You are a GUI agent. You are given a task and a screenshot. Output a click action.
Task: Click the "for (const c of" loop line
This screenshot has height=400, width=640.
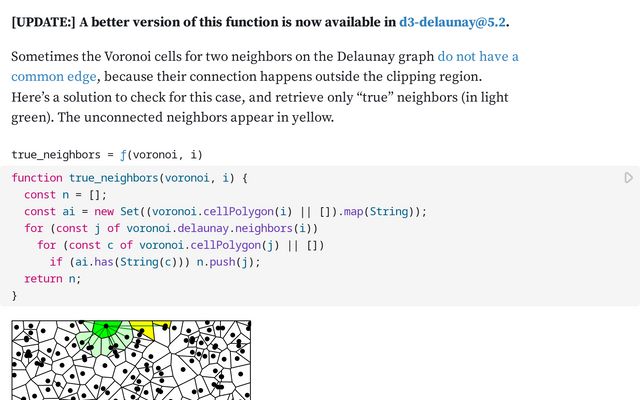pyautogui.click(x=180, y=245)
